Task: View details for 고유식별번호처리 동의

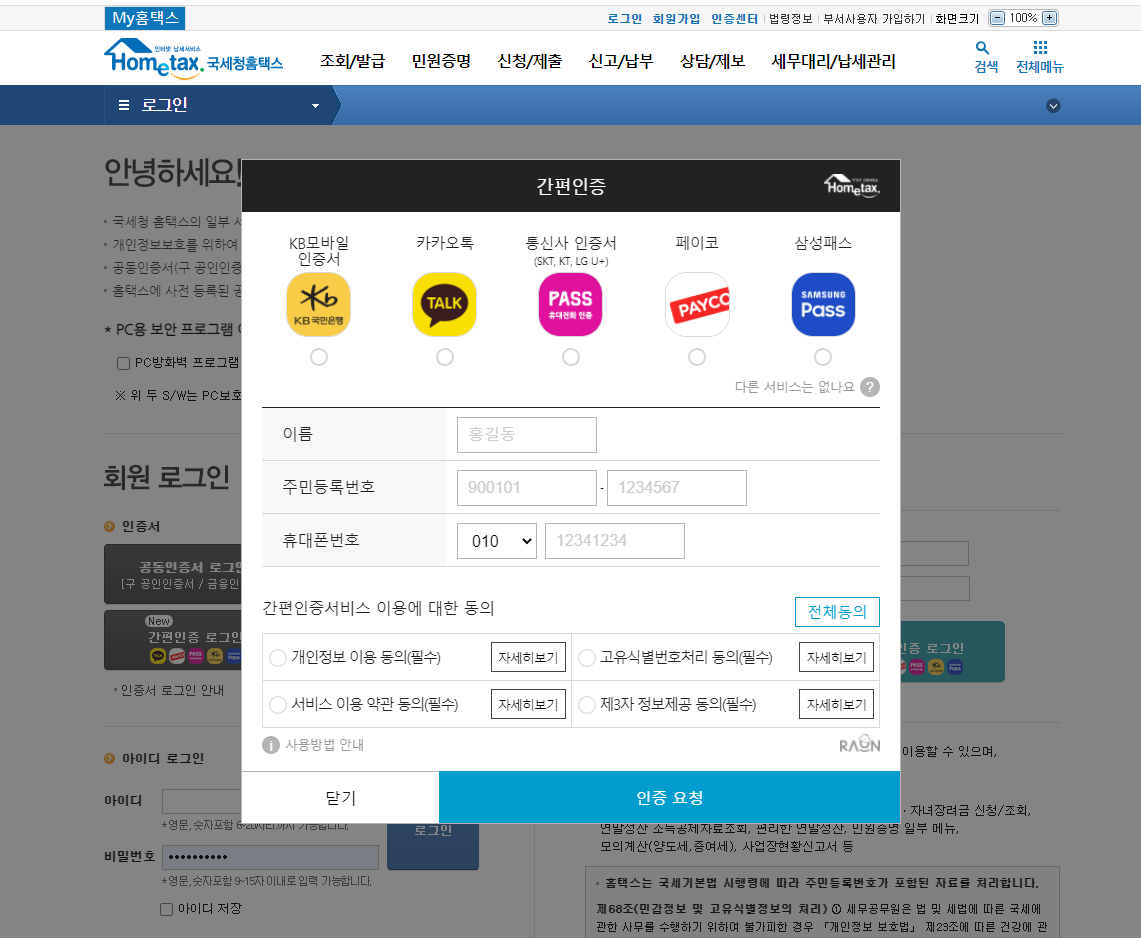Action: pos(836,658)
